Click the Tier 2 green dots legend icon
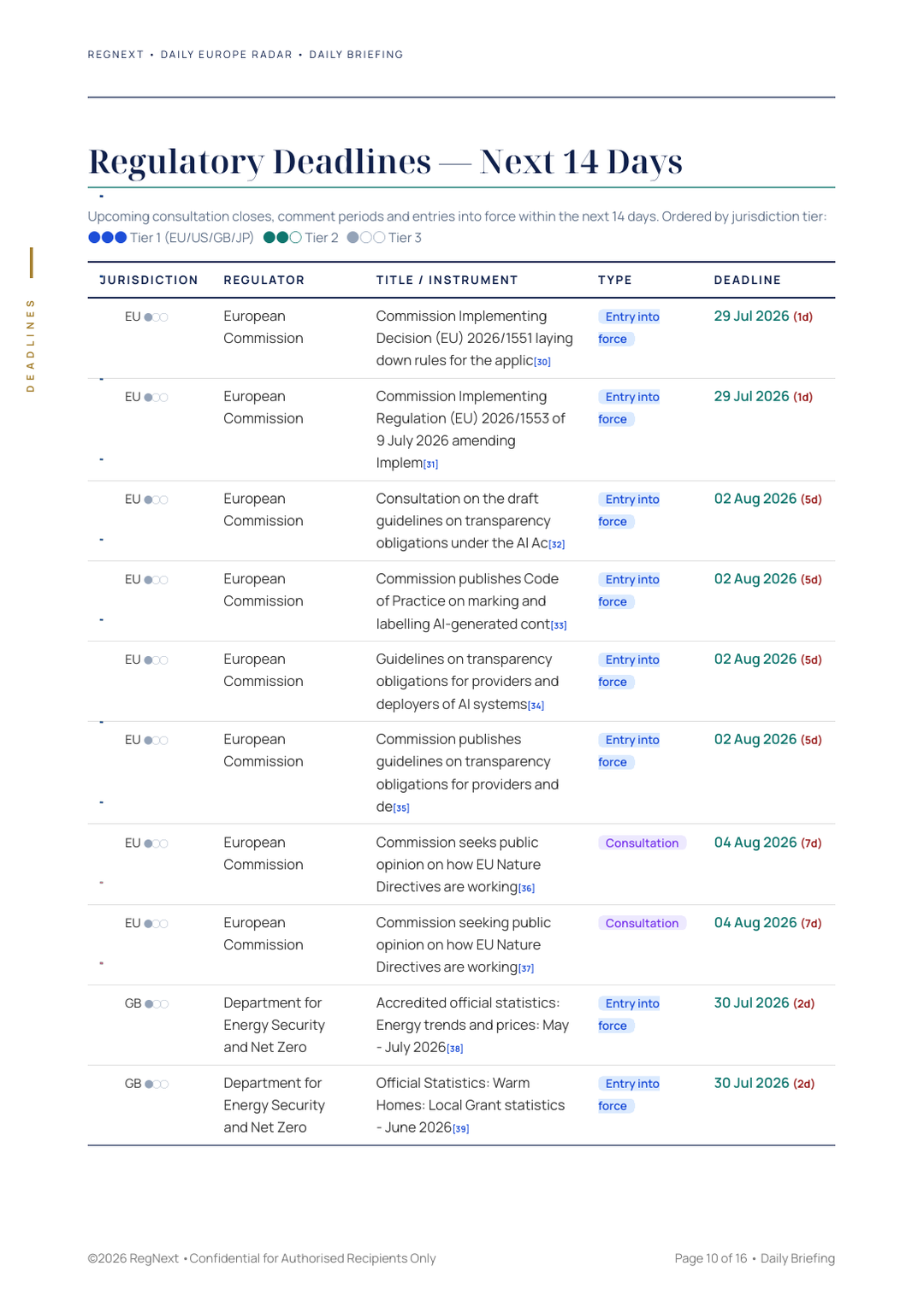This screenshot has width=924, height=1307. click(x=282, y=238)
